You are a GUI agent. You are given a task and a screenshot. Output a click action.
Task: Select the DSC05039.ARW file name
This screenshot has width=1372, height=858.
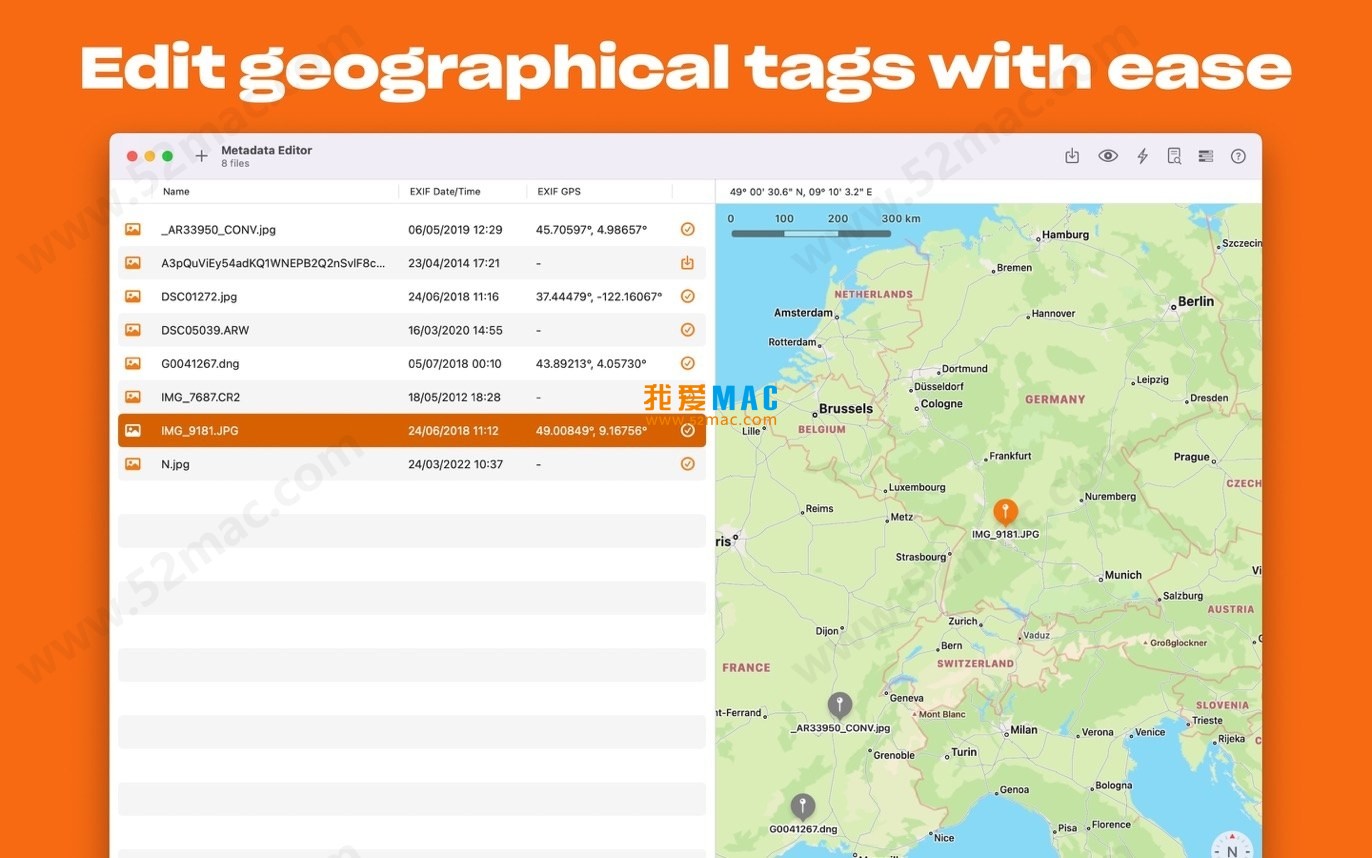206,330
